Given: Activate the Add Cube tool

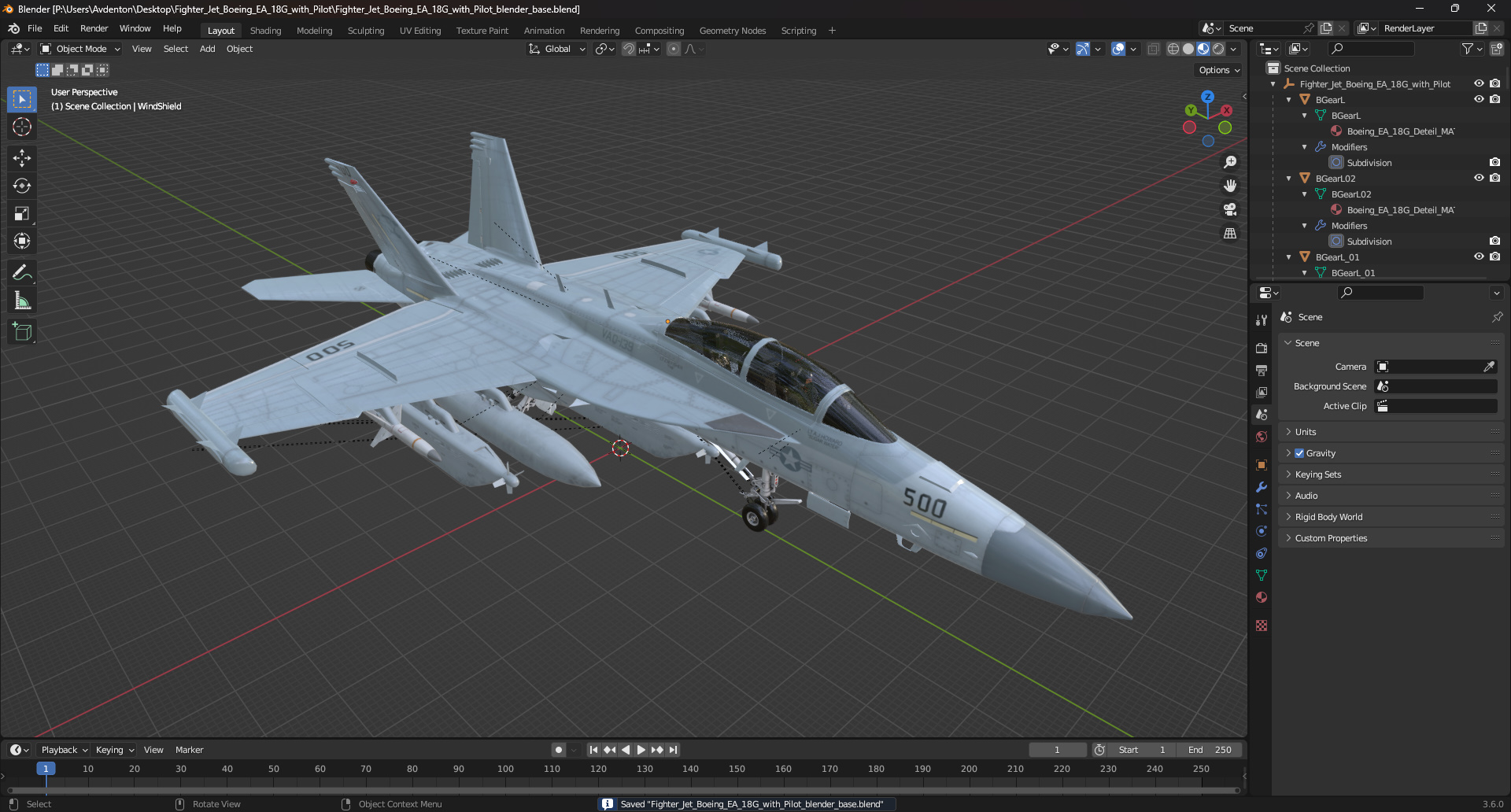Looking at the screenshot, I should 22,332.
